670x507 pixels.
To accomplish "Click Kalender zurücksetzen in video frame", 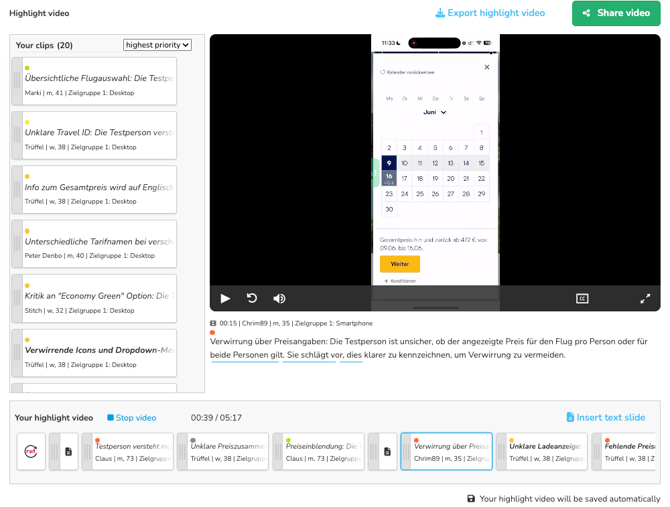I will [407, 72].
